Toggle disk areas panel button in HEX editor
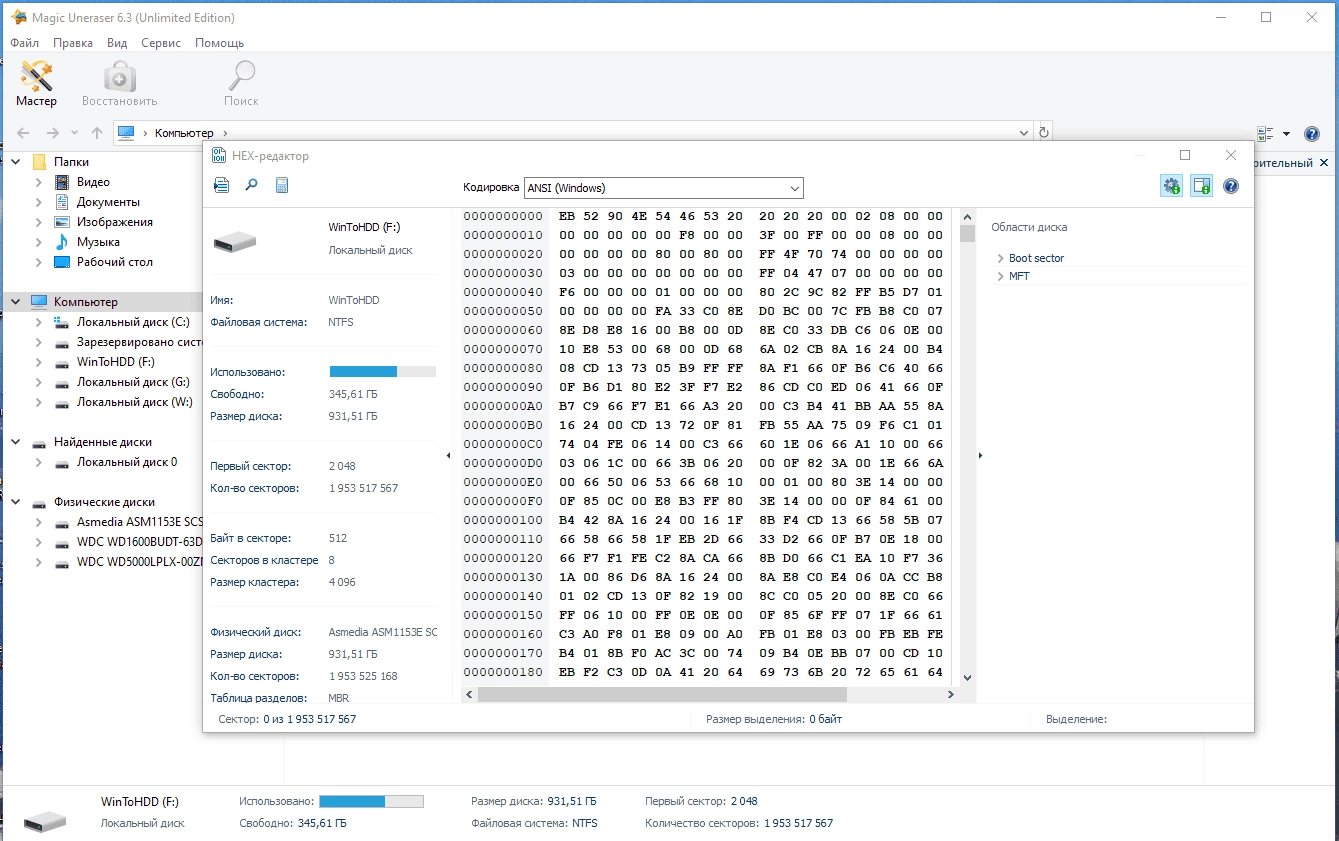1339x841 pixels. pyautogui.click(x=1201, y=186)
